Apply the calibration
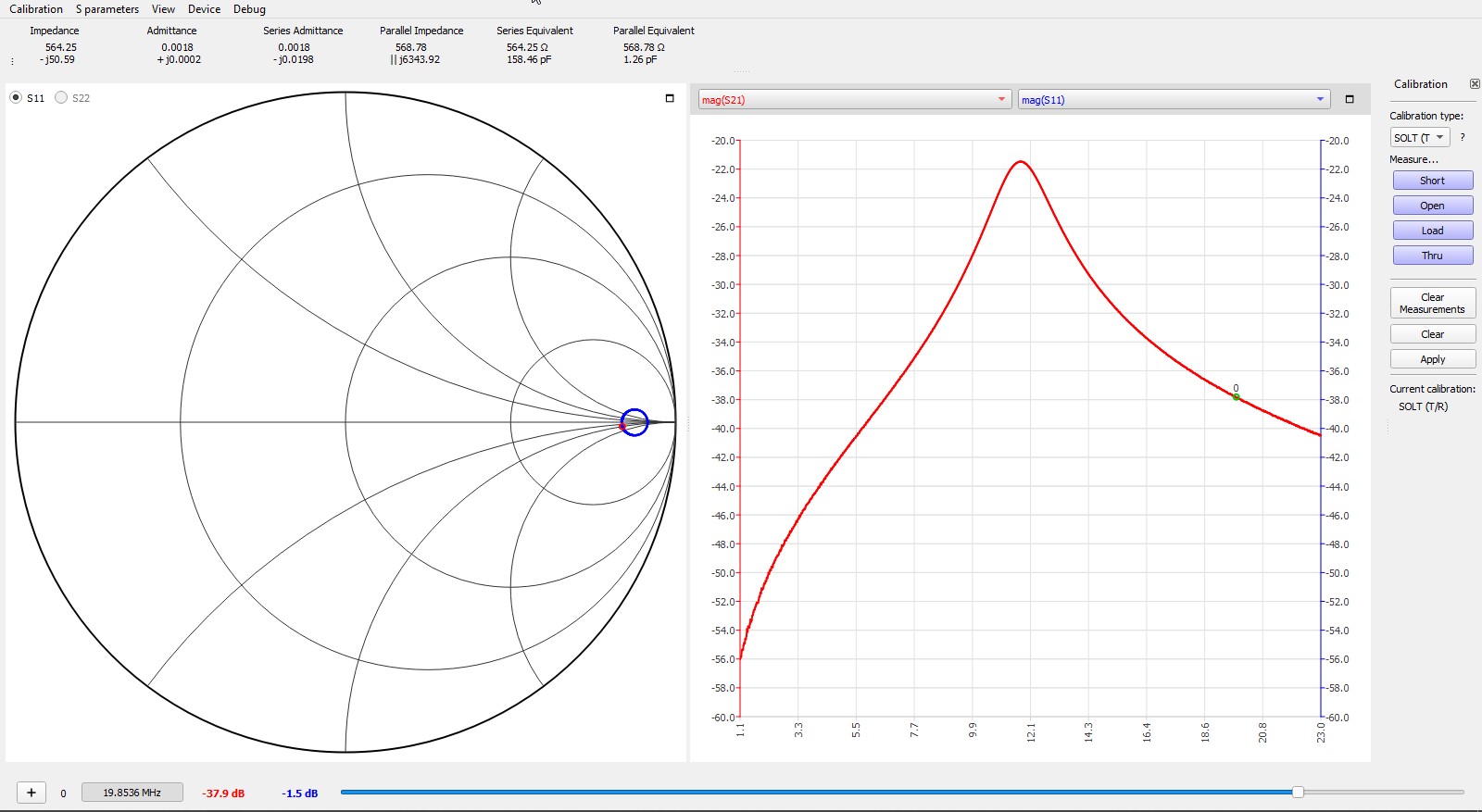Viewport: 1482px width, 812px height. (1433, 359)
